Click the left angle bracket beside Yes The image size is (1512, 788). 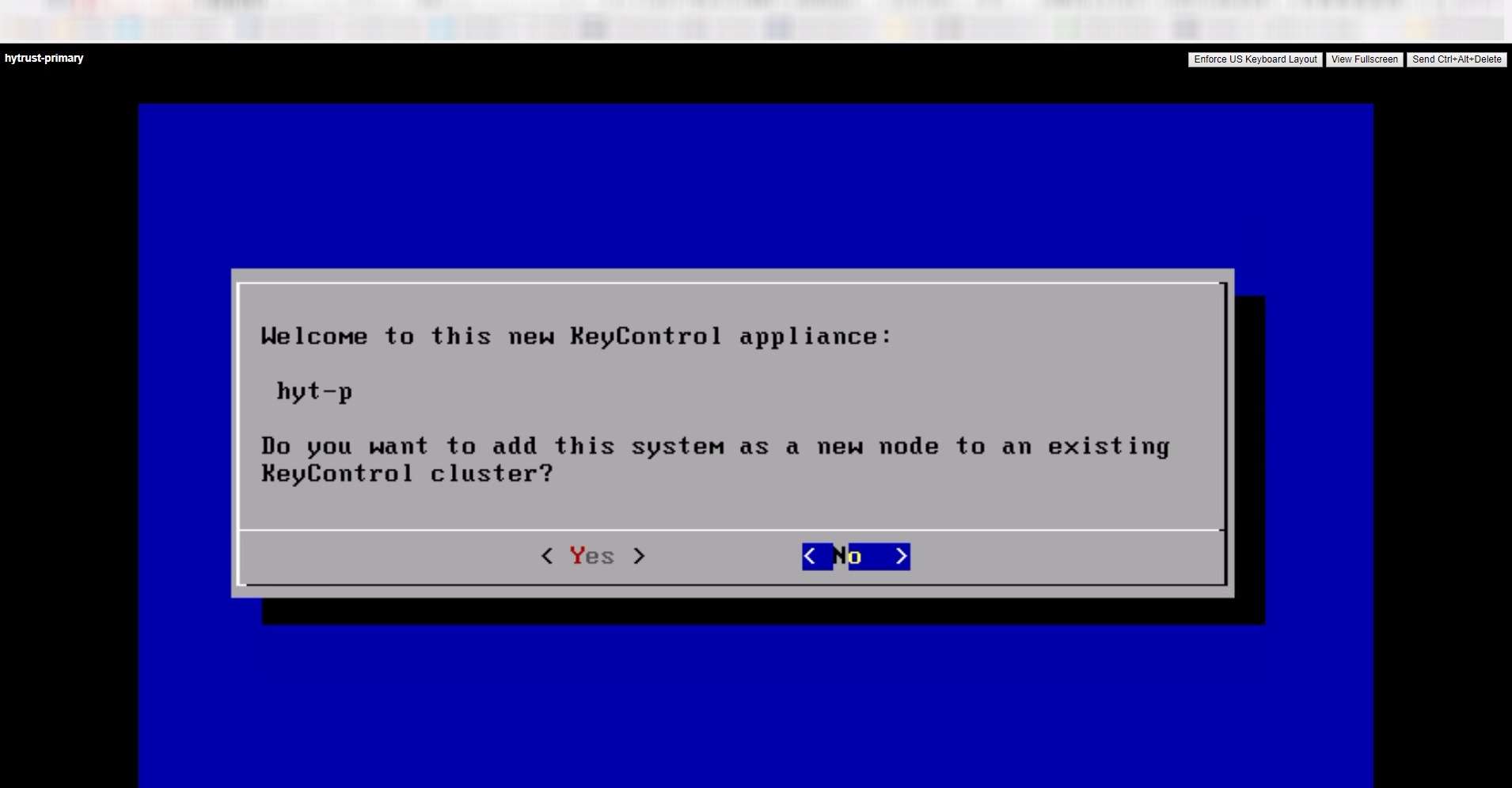pyautogui.click(x=547, y=556)
